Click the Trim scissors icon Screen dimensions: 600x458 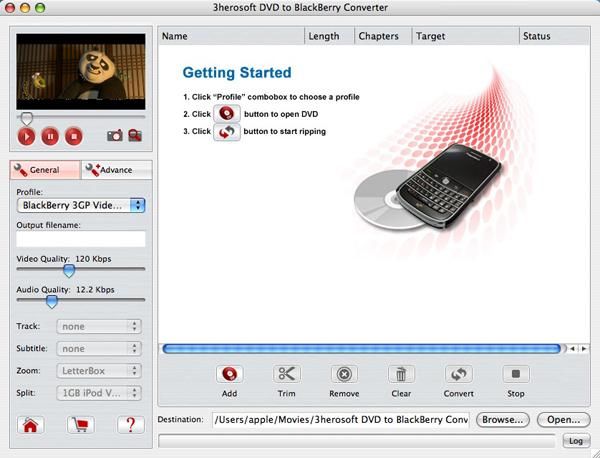(287, 374)
